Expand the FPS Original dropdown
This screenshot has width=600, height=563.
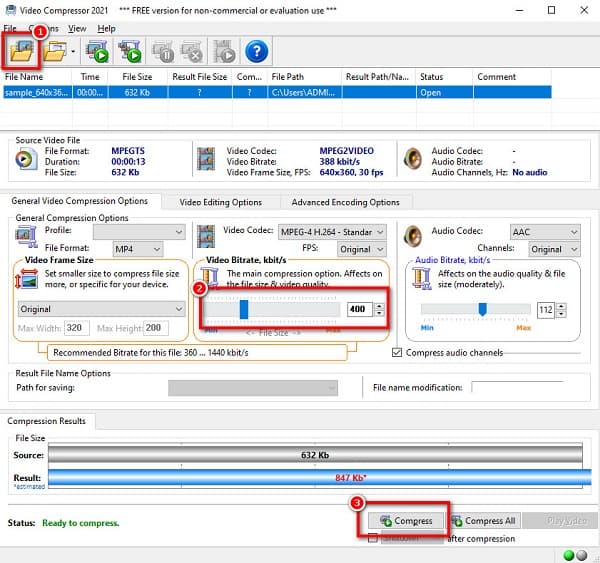pos(362,249)
